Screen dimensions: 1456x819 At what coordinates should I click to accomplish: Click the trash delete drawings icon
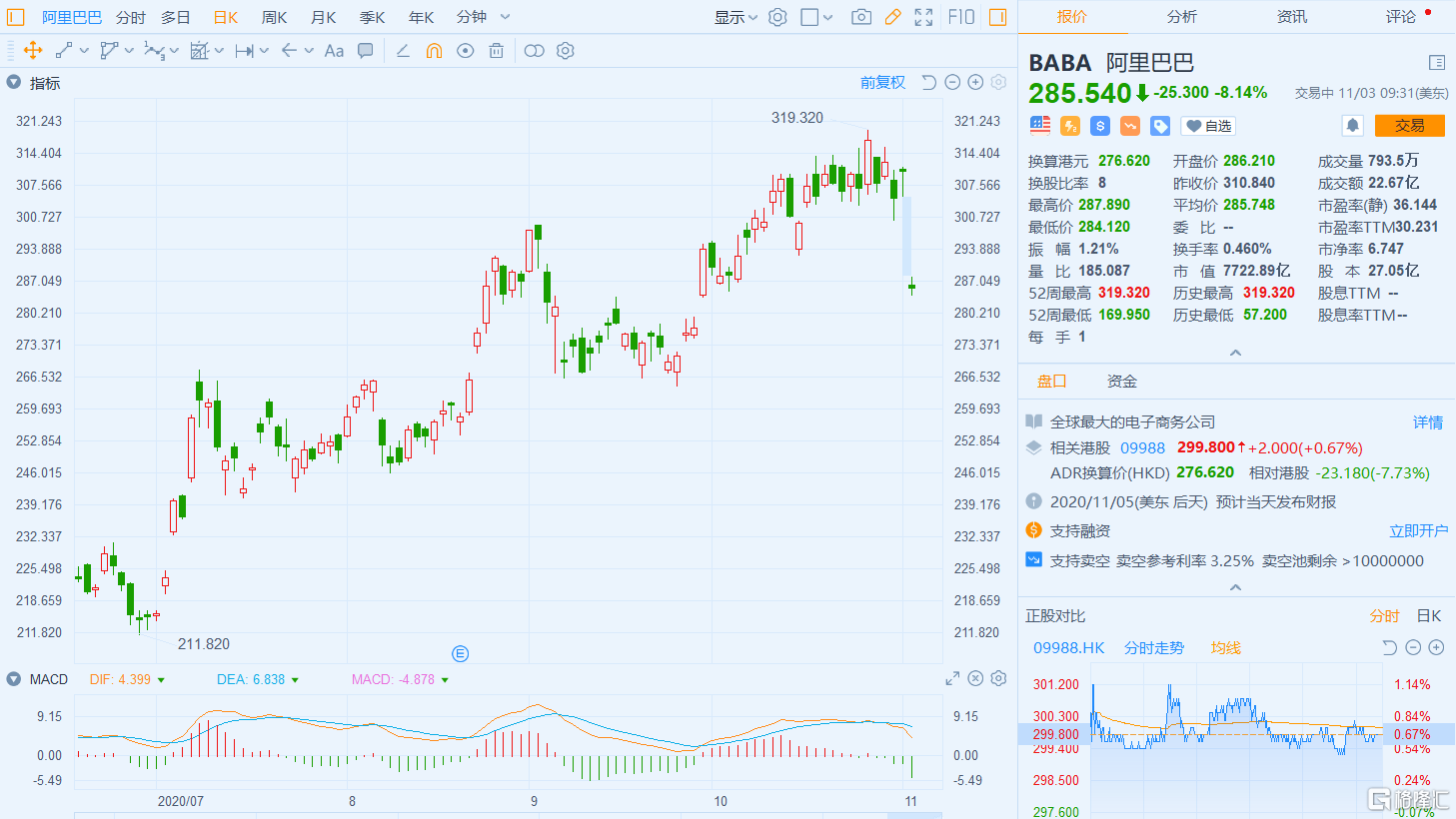[x=496, y=51]
